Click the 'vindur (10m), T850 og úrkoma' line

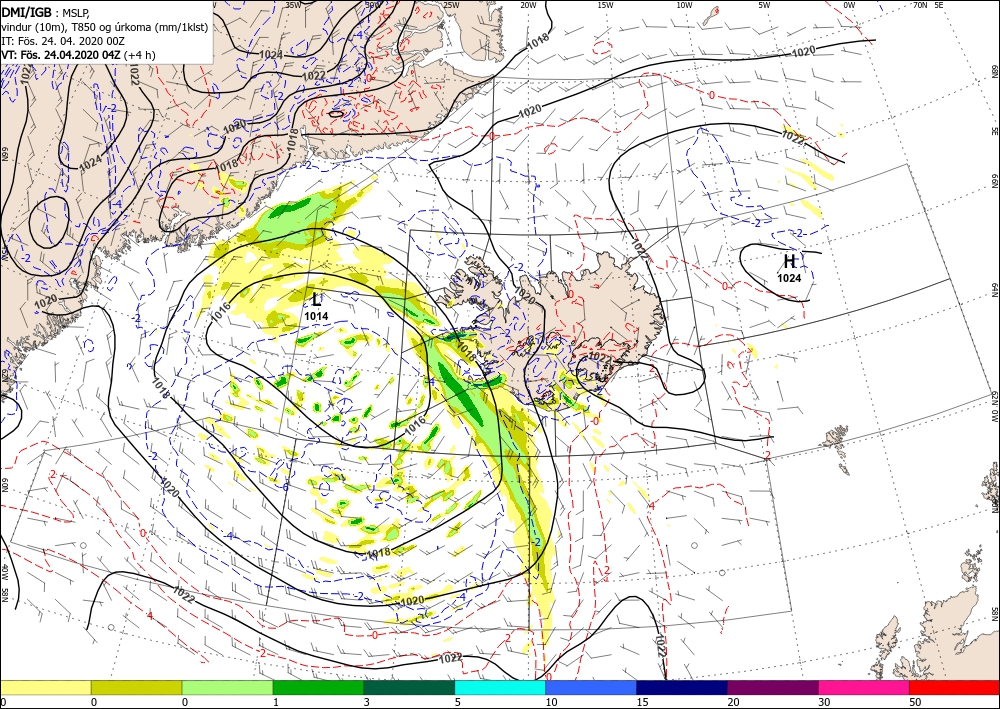[x=105, y=27]
